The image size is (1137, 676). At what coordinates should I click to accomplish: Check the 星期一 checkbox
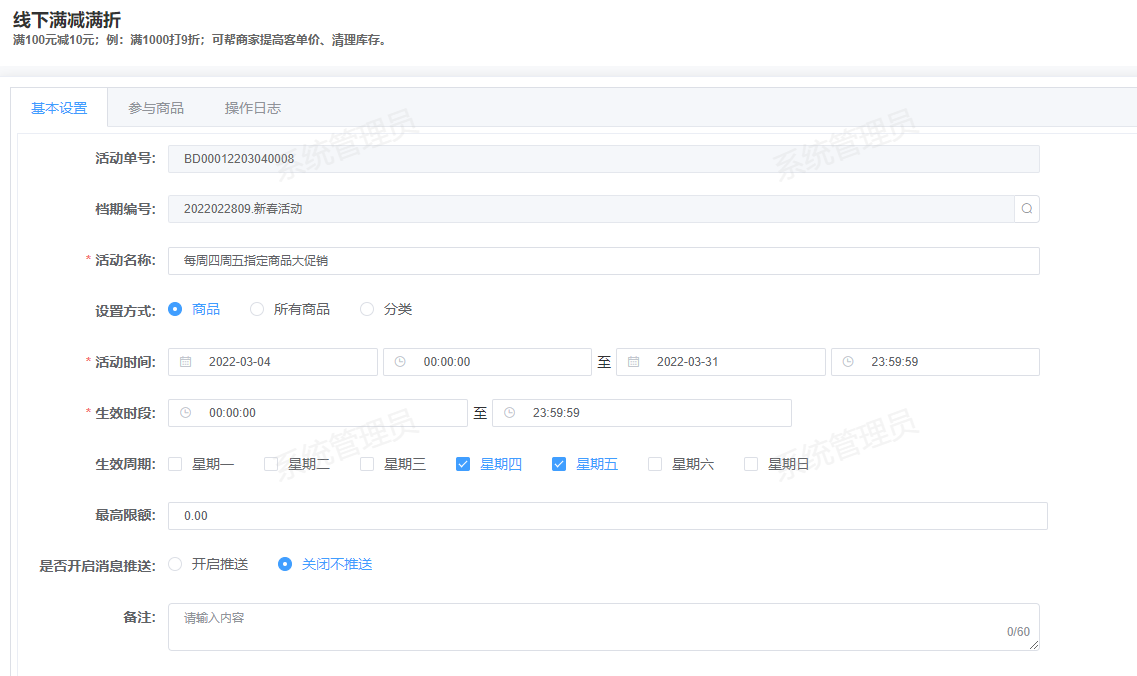176,464
